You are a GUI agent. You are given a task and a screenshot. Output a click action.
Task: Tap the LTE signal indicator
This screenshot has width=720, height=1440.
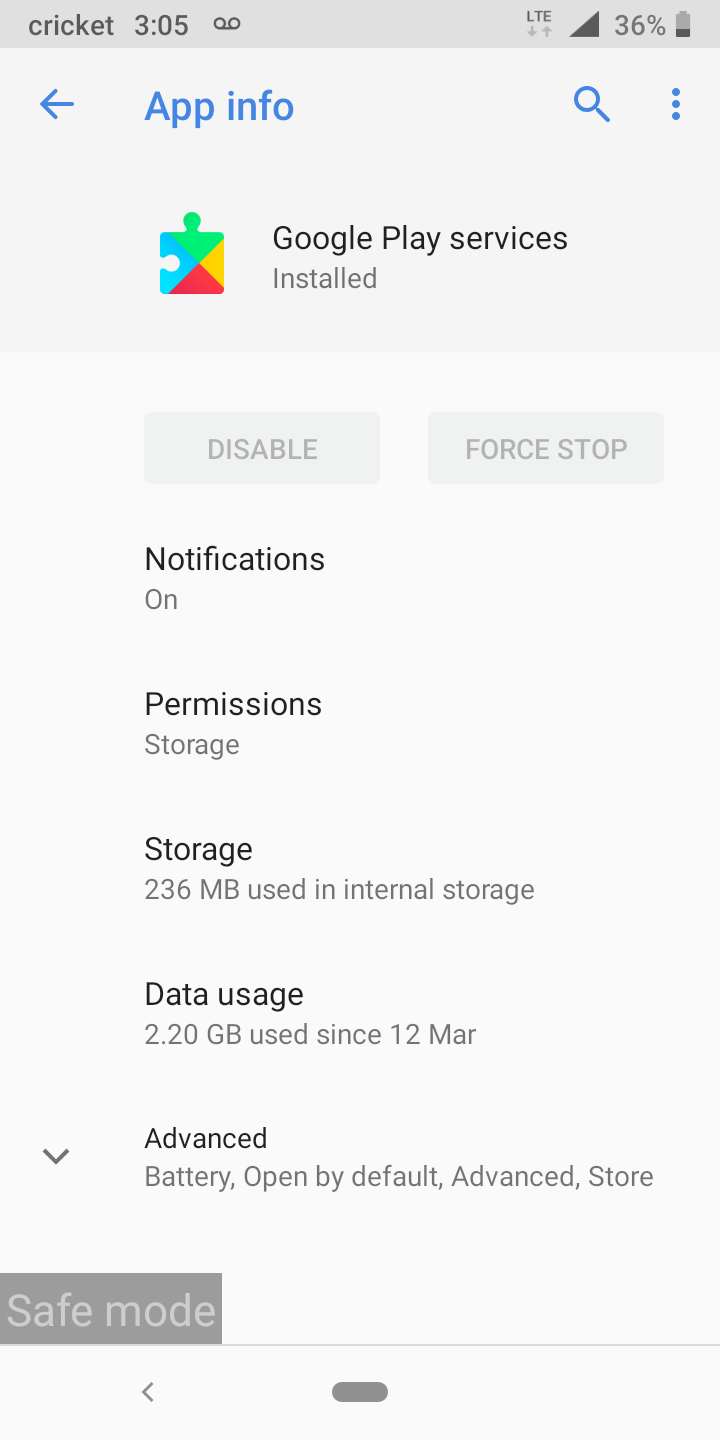point(539,25)
